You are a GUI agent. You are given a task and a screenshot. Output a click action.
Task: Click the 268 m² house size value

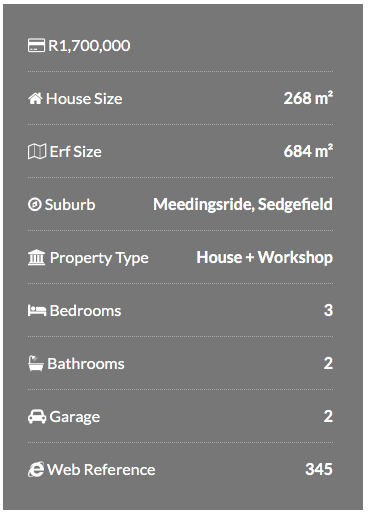pos(308,98)
